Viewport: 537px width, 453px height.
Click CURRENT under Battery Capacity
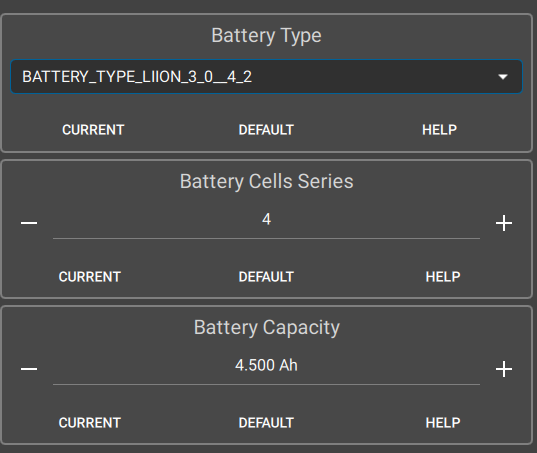pos(90,423)
